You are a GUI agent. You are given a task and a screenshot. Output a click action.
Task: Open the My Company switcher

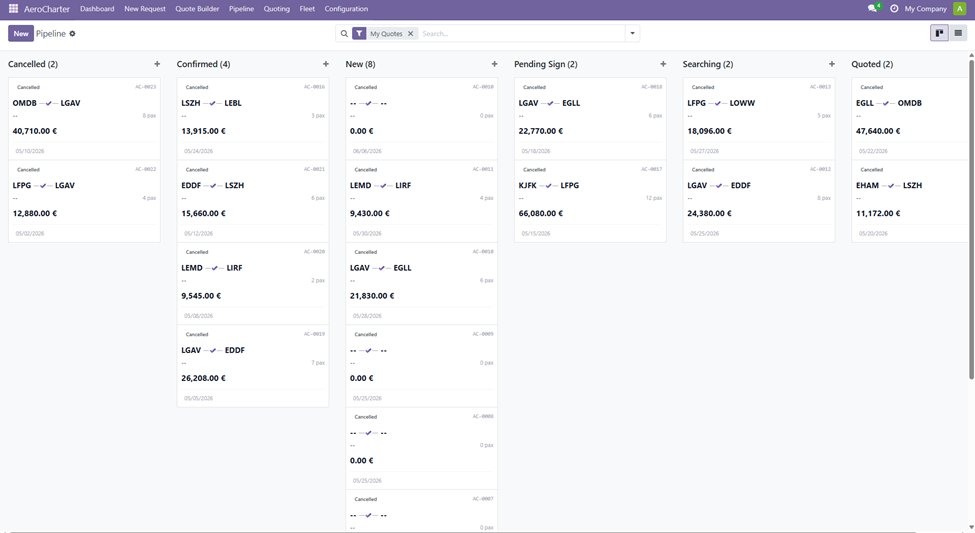[925, 9]
